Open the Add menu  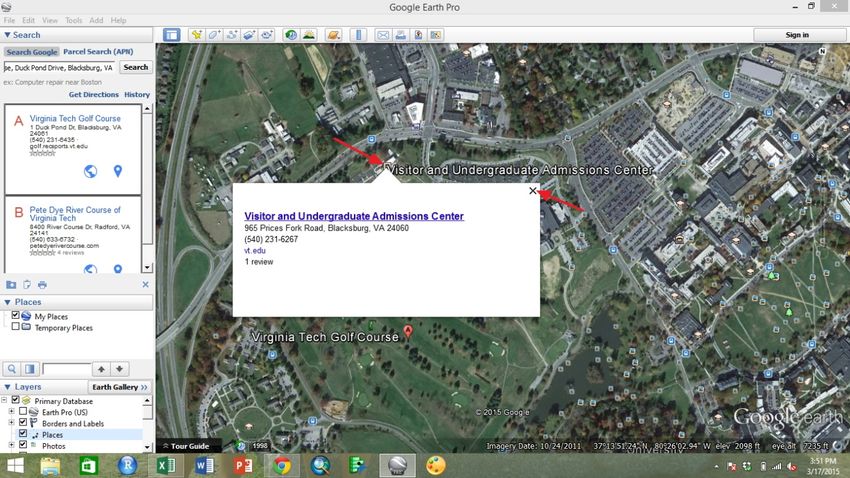96,20
